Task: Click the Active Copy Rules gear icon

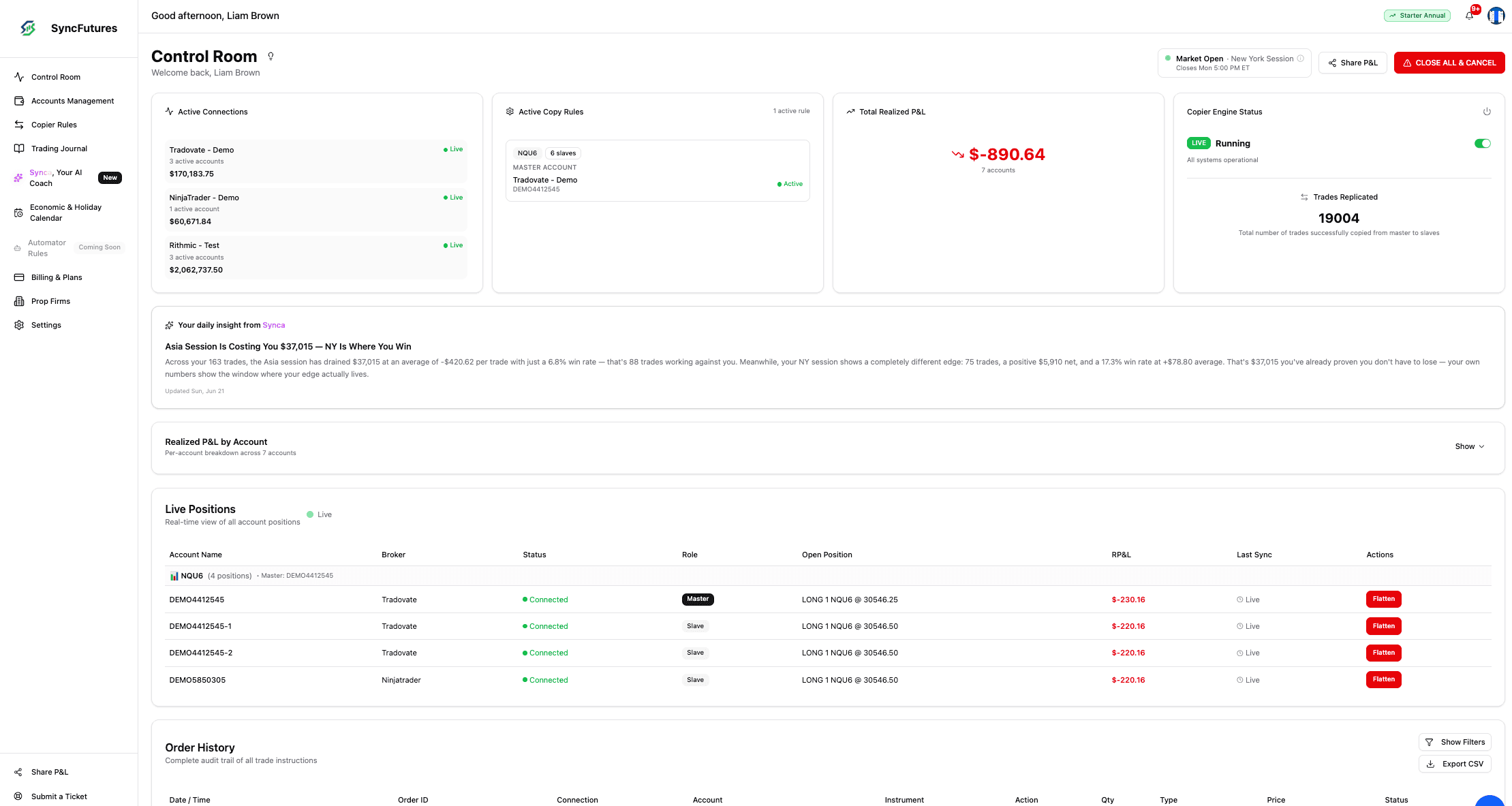Action: (510, 112)
